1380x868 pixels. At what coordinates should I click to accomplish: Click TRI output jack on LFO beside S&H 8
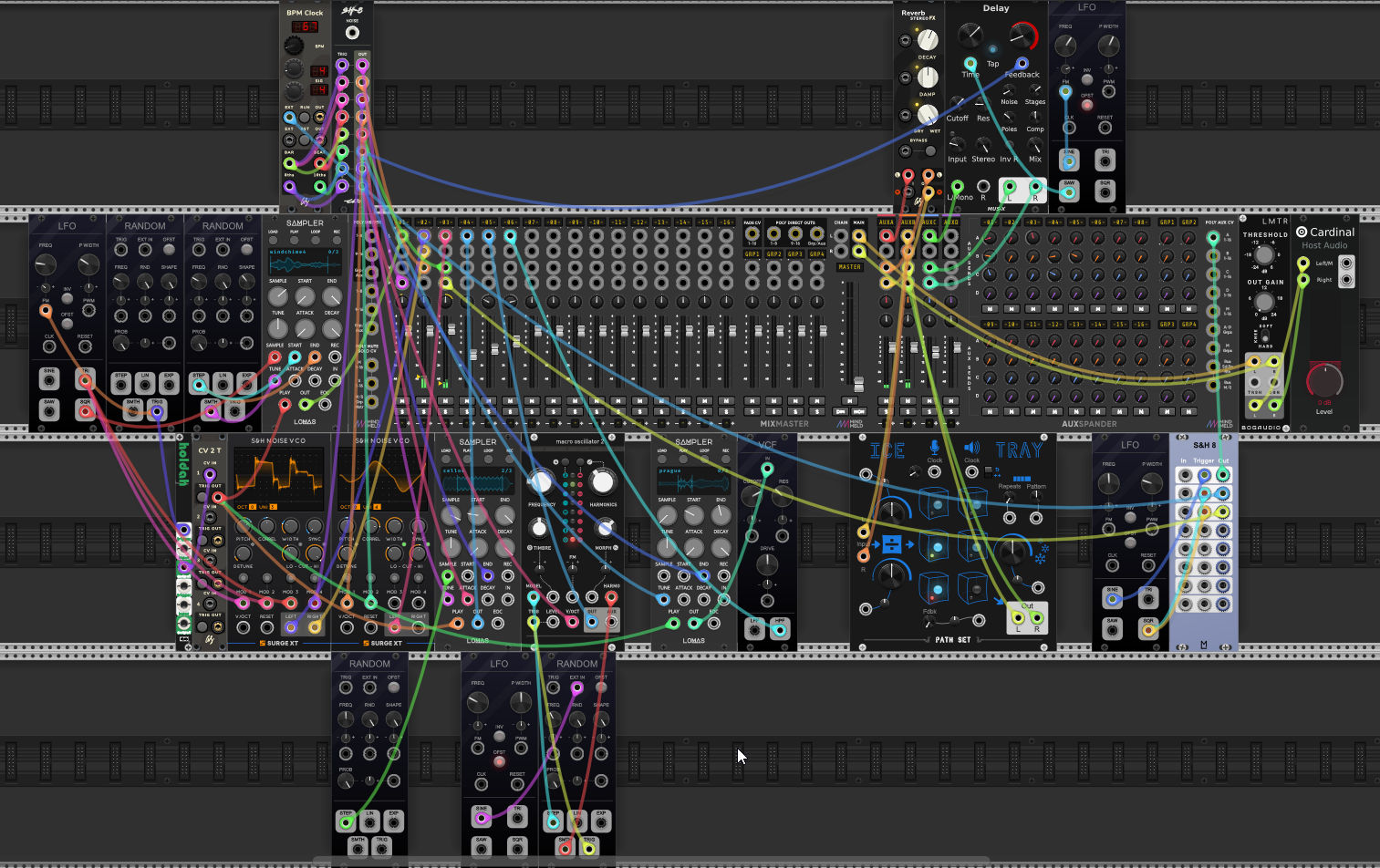click(x=1149, y=598)
